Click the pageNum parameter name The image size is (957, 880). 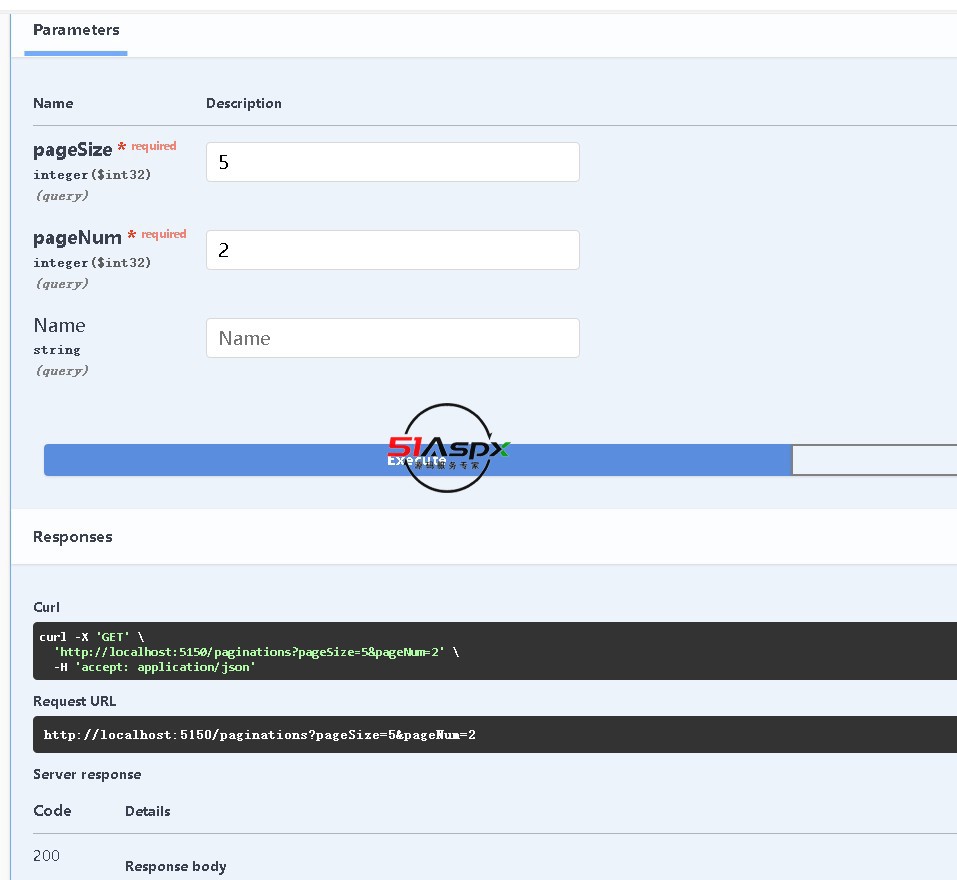[x=78, y=237]
